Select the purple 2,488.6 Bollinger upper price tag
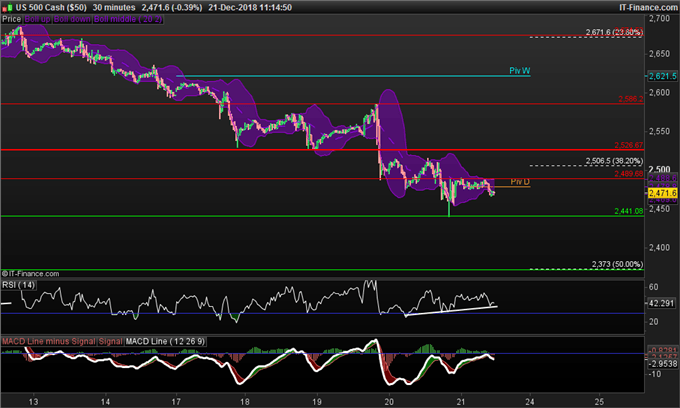The height and width of the screenshot is (408, 680). [x=662, y=178]
